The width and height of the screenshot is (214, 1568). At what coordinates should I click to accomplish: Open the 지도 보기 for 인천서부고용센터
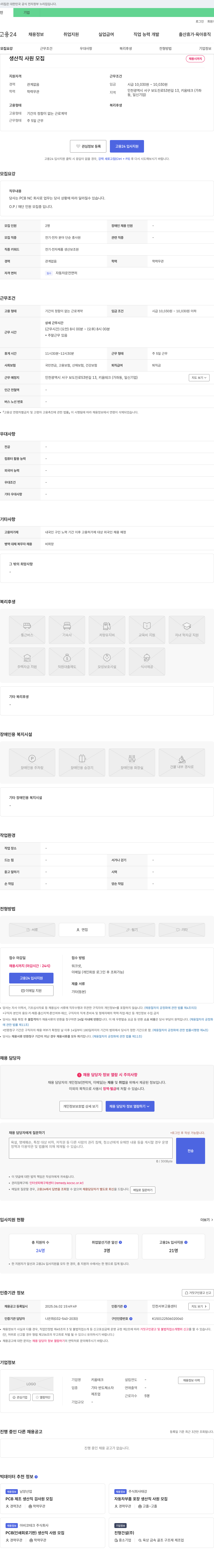click(x=199, y=1306)
